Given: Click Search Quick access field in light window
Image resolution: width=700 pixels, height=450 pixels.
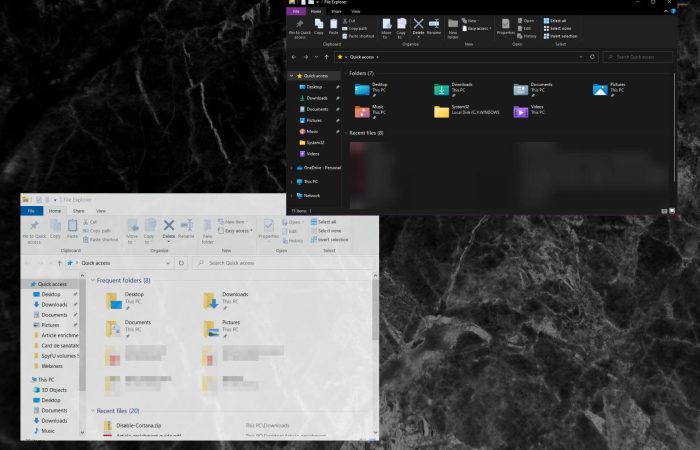Looking at the screenshot, I should pos(284,263).
